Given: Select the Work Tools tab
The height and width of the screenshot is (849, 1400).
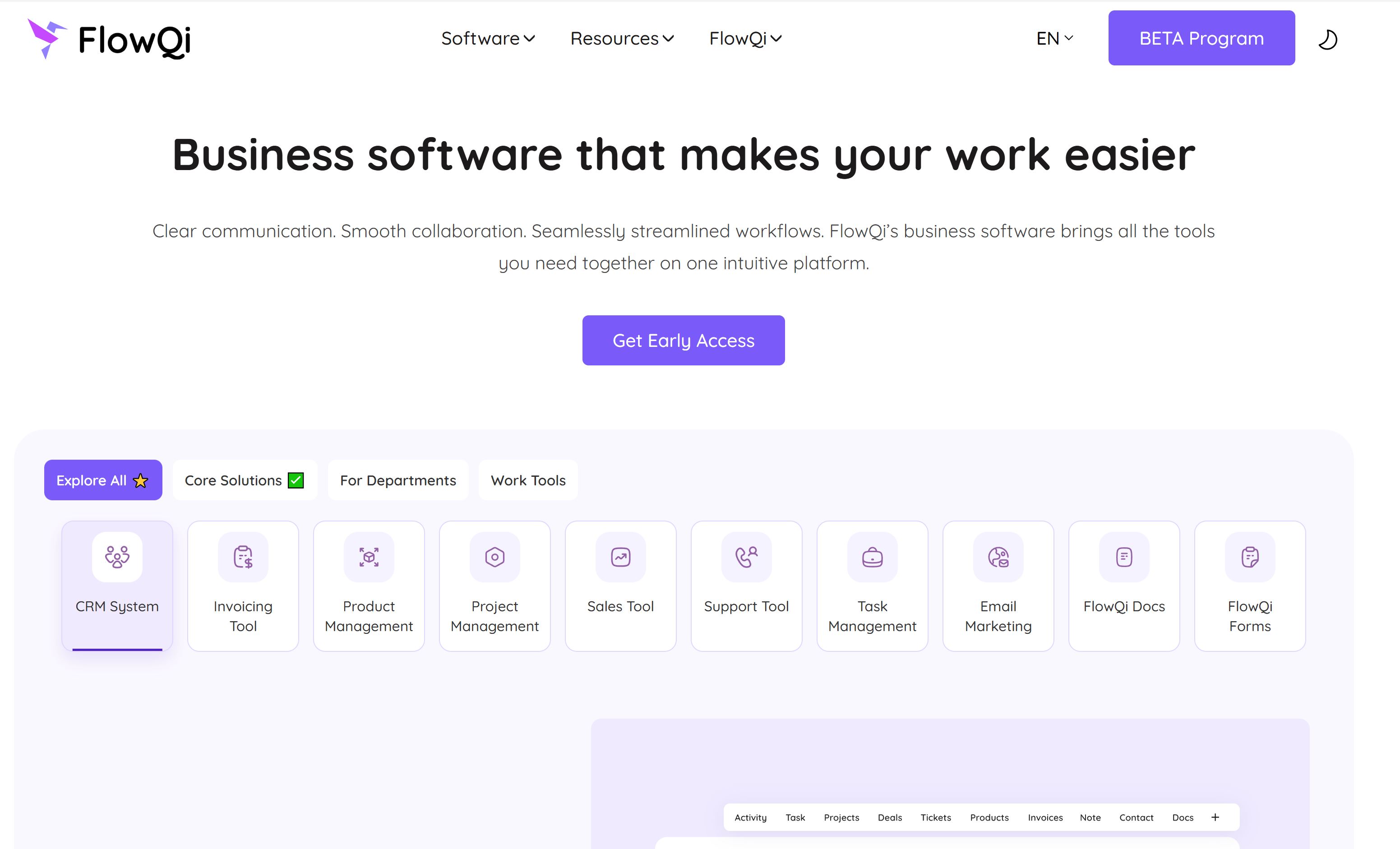Looking at the screenshot, I should coord(528,480).
